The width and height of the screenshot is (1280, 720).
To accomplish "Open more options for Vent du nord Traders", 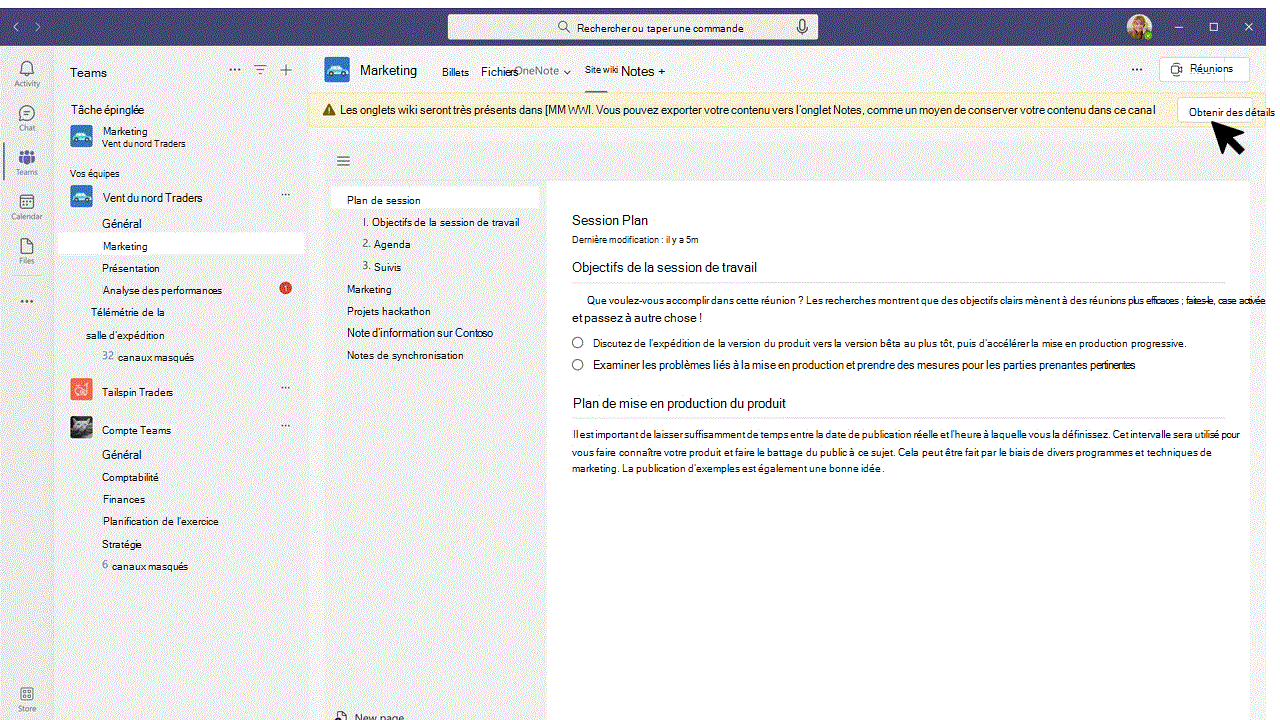I will [x=285, y=194].
